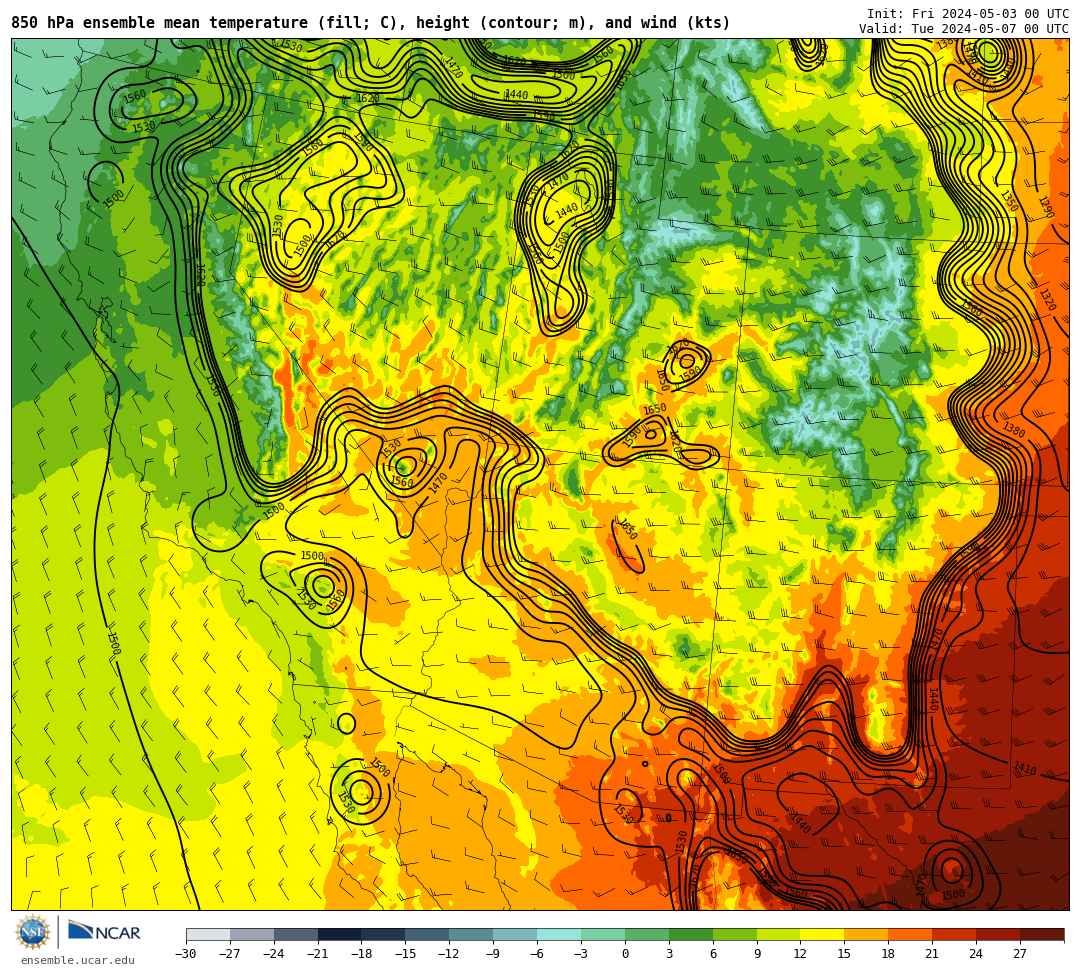Click the 24 colorbar tick label
The image size is (1080, 973).
pos(976,954)
